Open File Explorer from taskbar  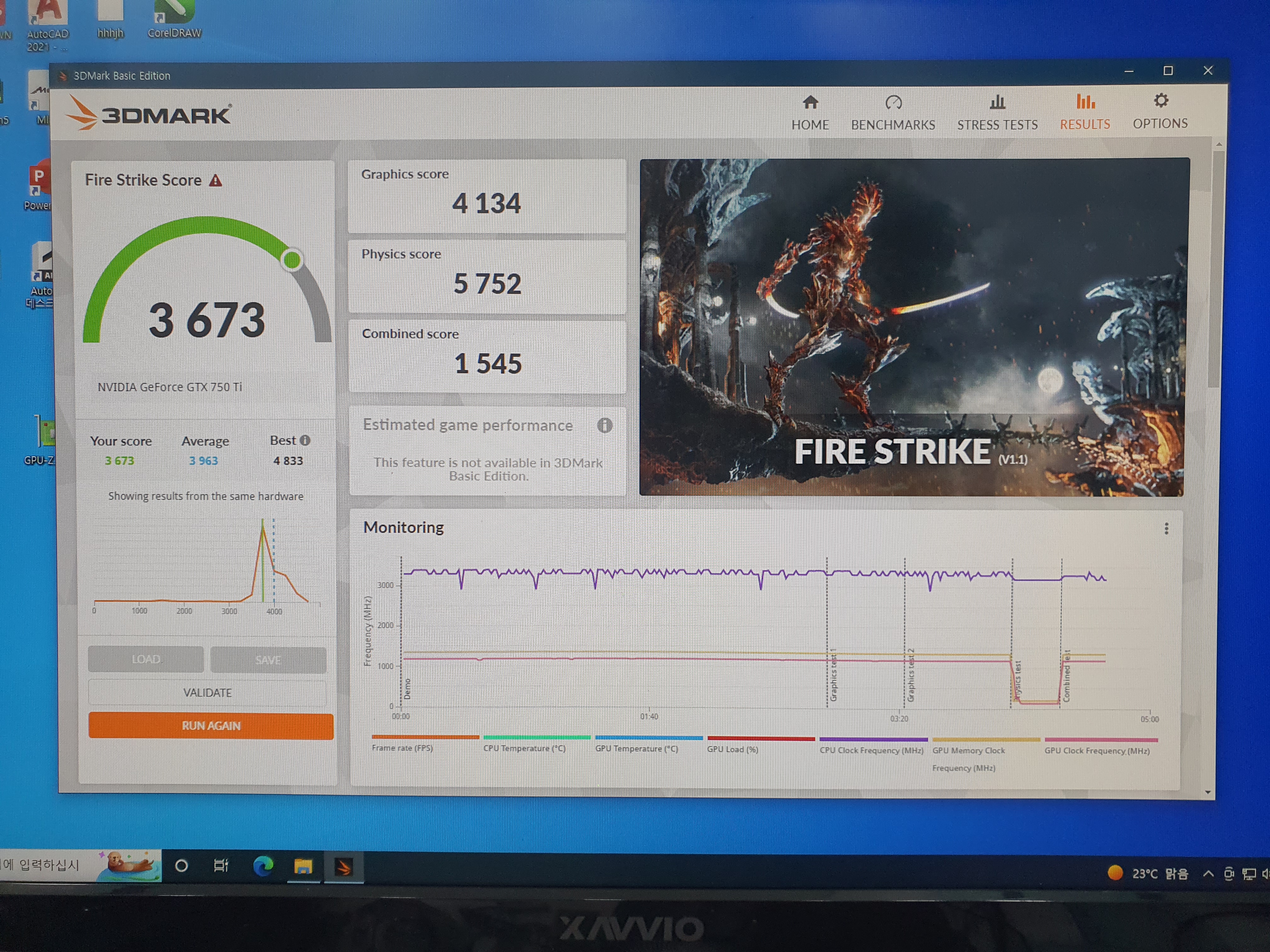303,866
